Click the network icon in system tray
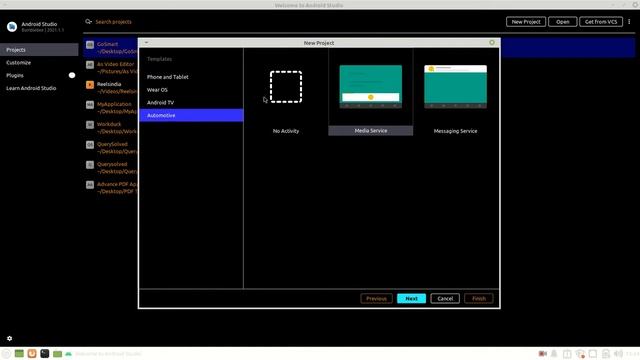The height and width of the screenshot is (360, 640). coord(580,354)
